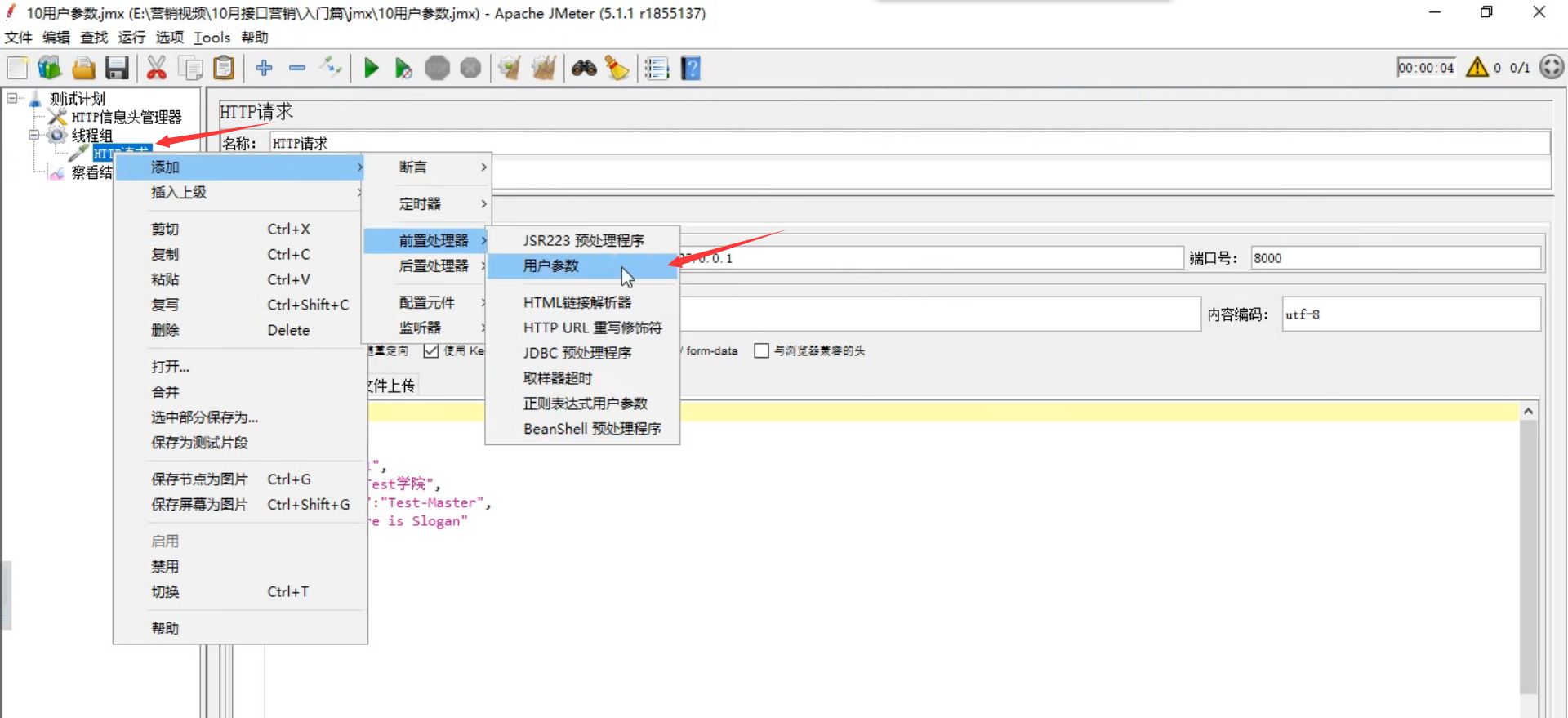Open the Templates icon in toolbar
Screen dimensions: 1568x718
coord(50,68)
